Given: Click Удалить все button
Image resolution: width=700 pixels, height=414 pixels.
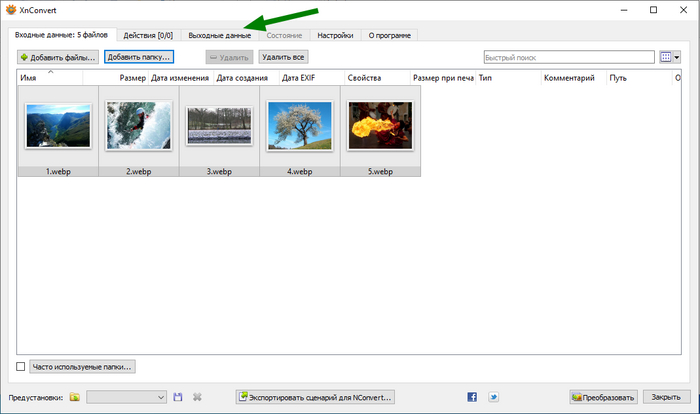Looking at the screenshot, I should pos(283,57).
